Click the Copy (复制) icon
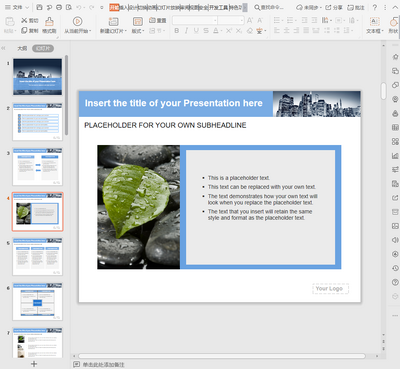Viewport: 400px width, 369px height. coord(24,31)
